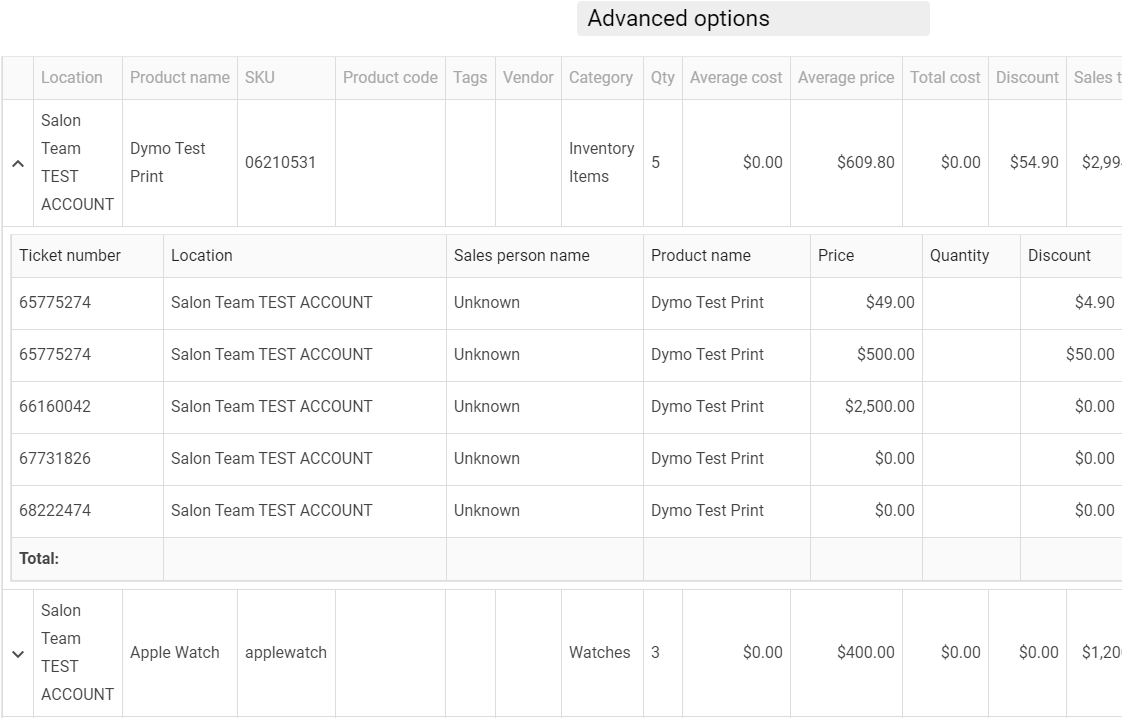This screenshot has height=718, width=1131.
Task: Select ticket 67731826 row
Action: point(55,459)
